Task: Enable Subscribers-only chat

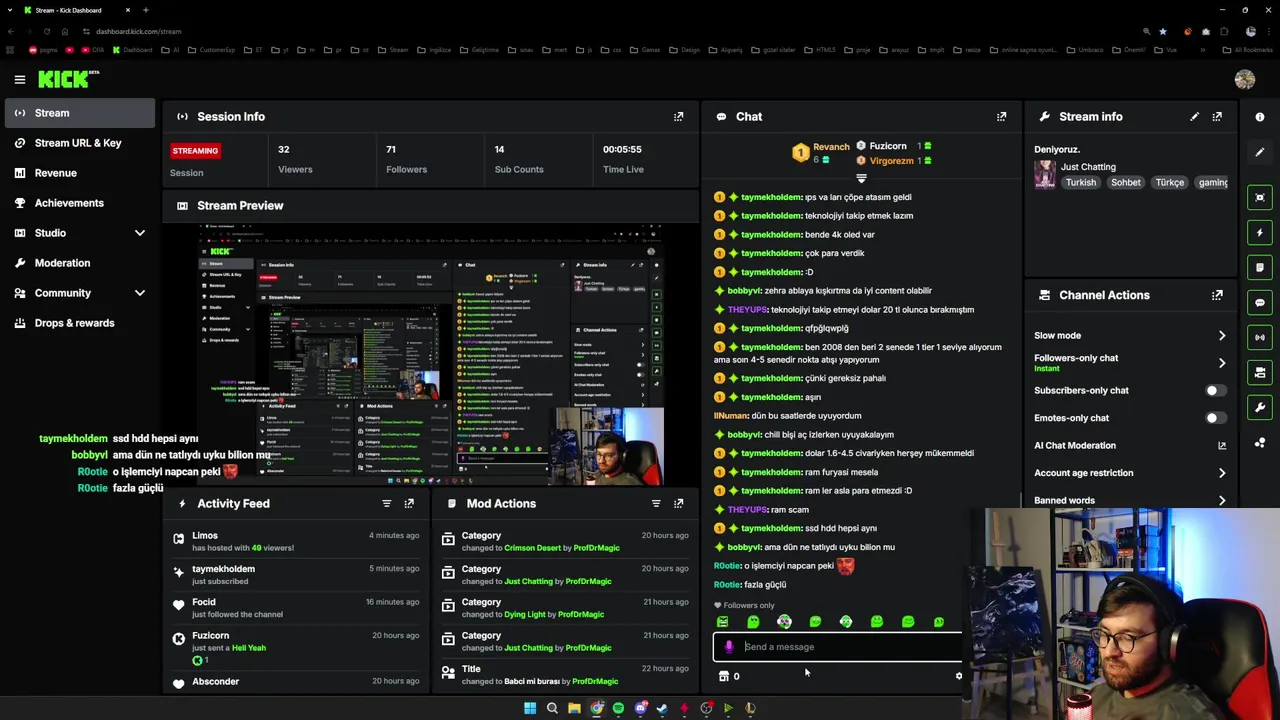Action: (x=1215, y=391)
